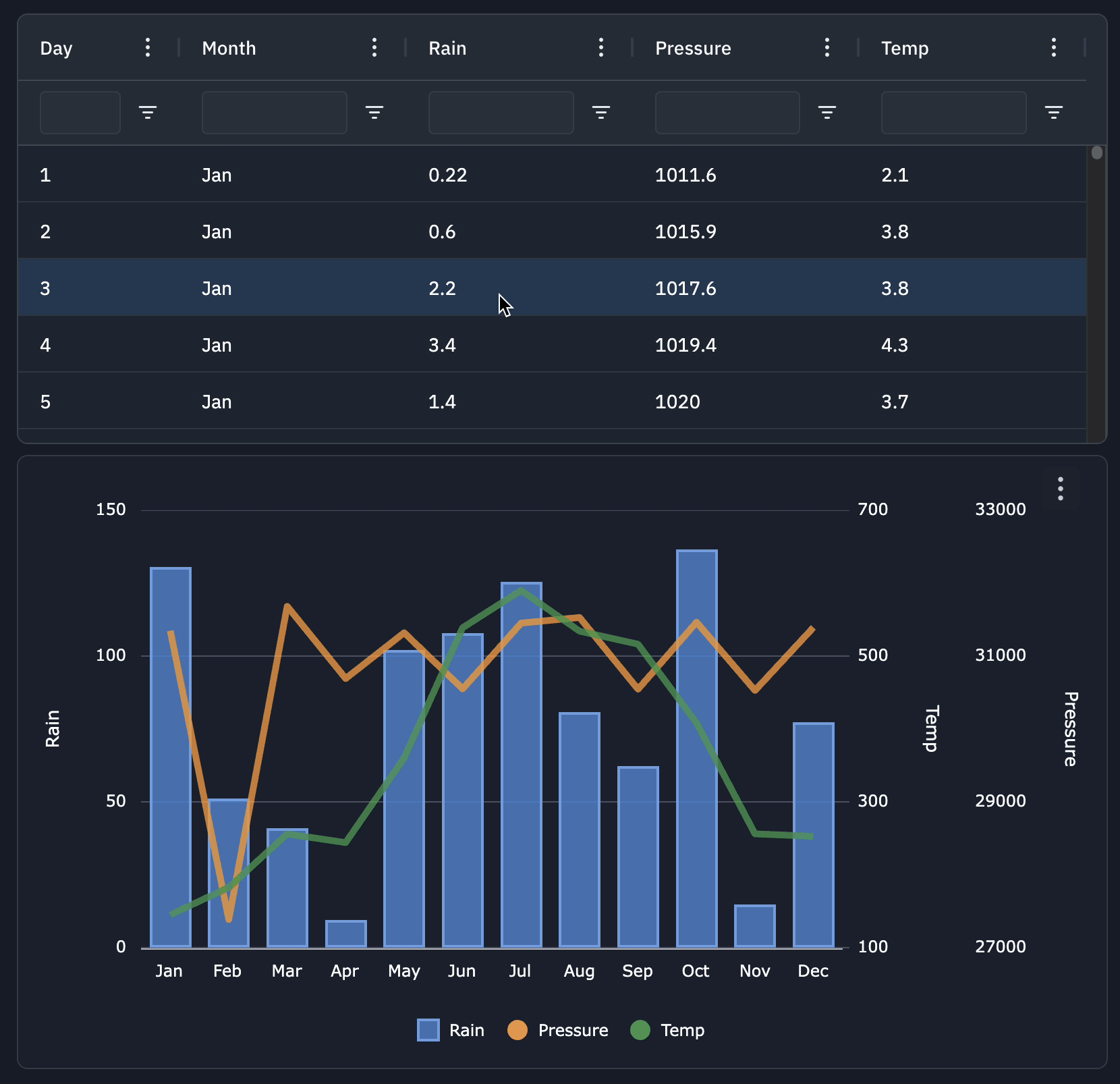The height and width of the screenshot is (1084, 1120).
Task: Toggle the Temp series in chart legend
Action: [x=667, y=1030]
